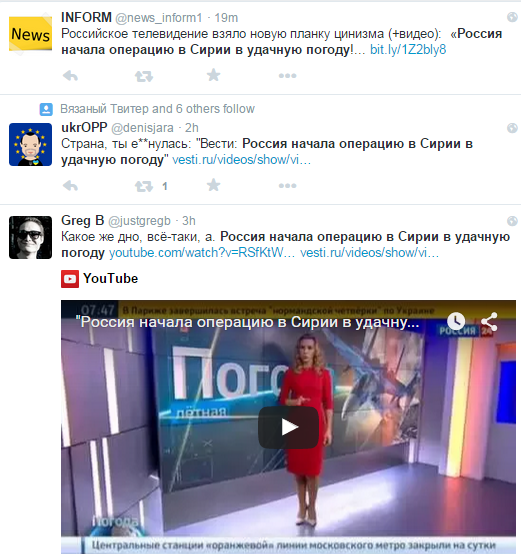Reply to ukrOPP's tweet

click(x=70, y=185)
